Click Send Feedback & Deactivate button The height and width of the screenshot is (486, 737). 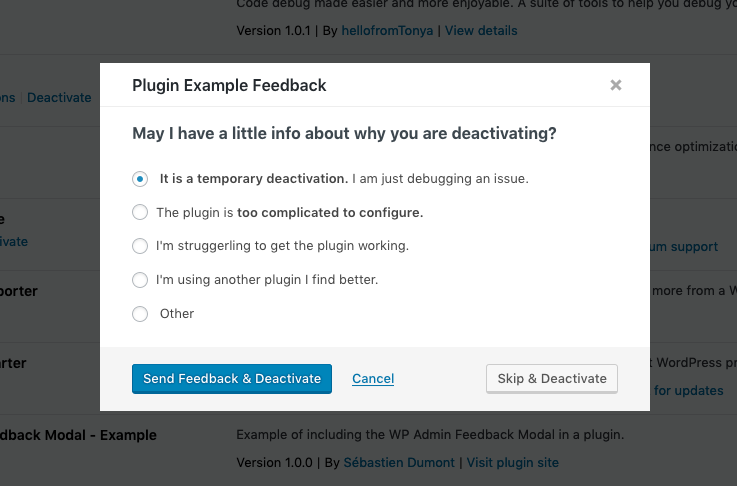[x=232, y=379]
